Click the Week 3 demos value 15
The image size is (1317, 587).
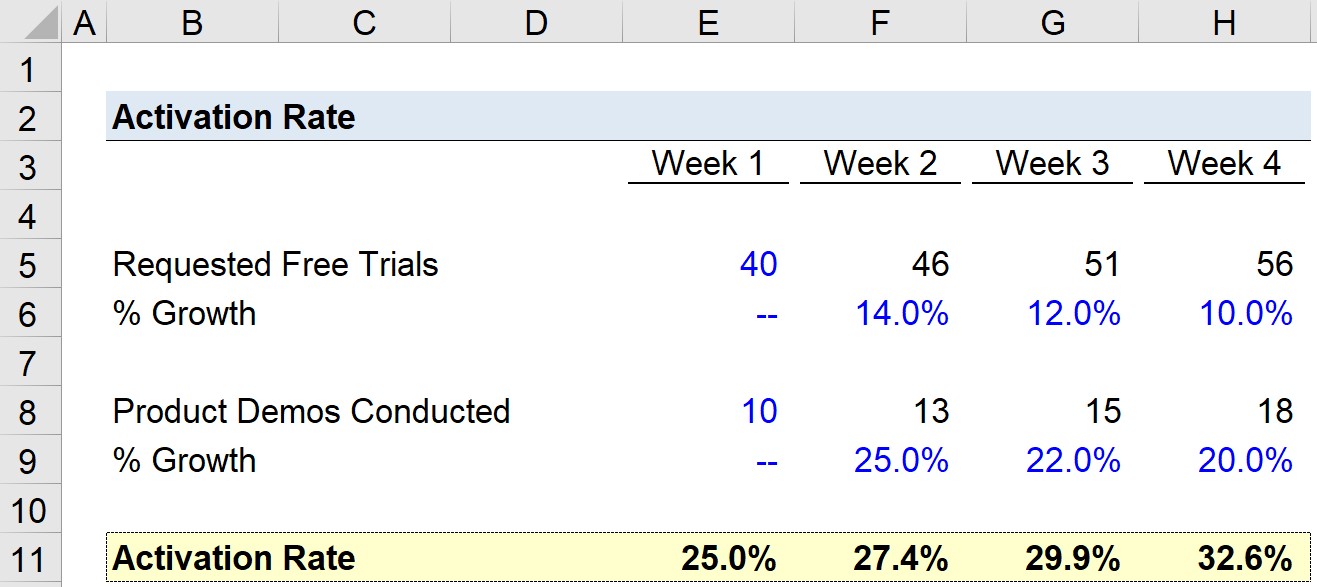tap(1103, 411)
